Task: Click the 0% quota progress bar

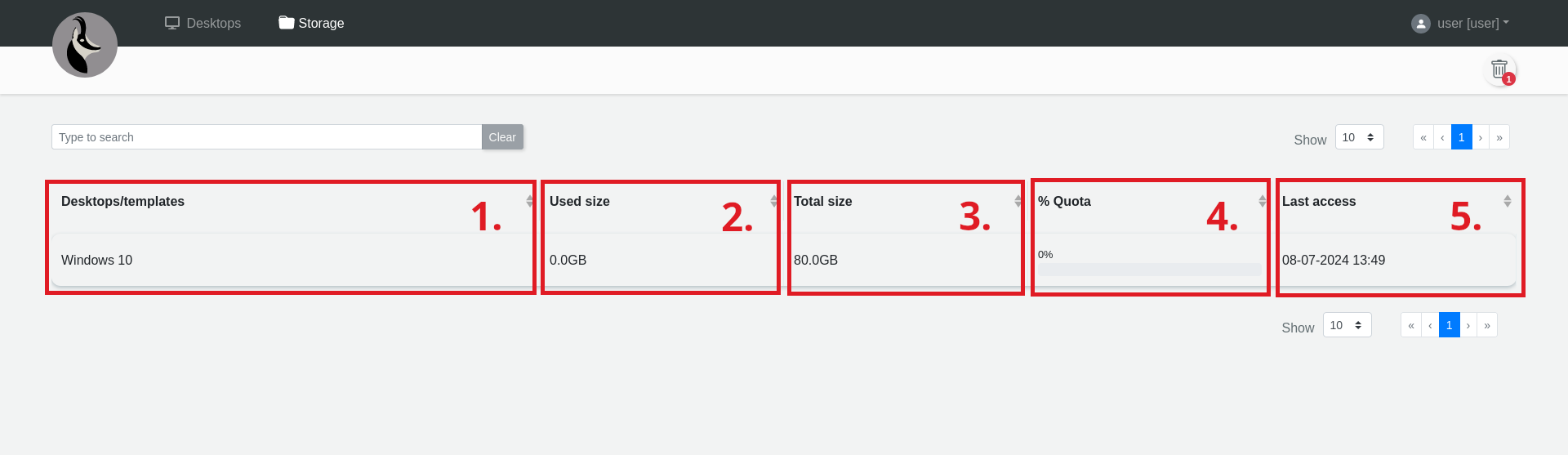Action: pyautogui.click(x=1149, y=270)
